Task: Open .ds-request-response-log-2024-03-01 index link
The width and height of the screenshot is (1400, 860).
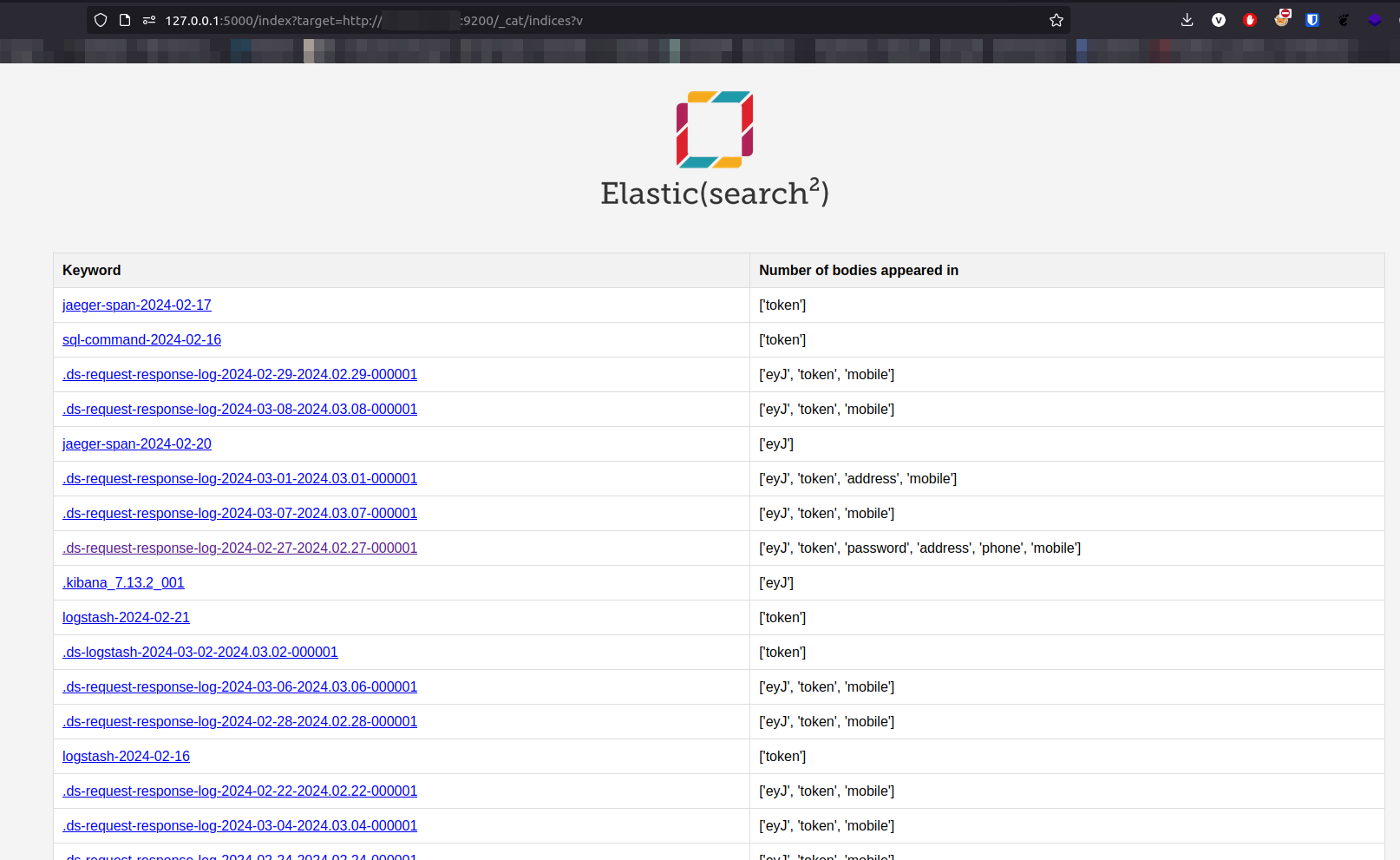Action: coord(239,478)
